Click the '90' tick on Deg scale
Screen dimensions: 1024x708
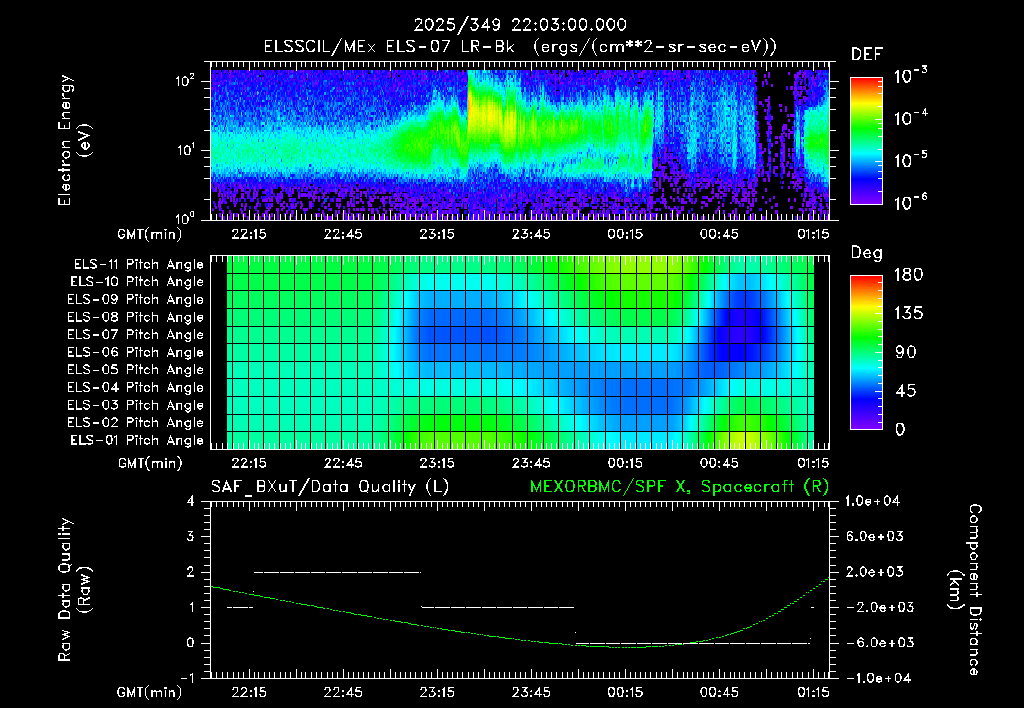(x=906, y=352)
